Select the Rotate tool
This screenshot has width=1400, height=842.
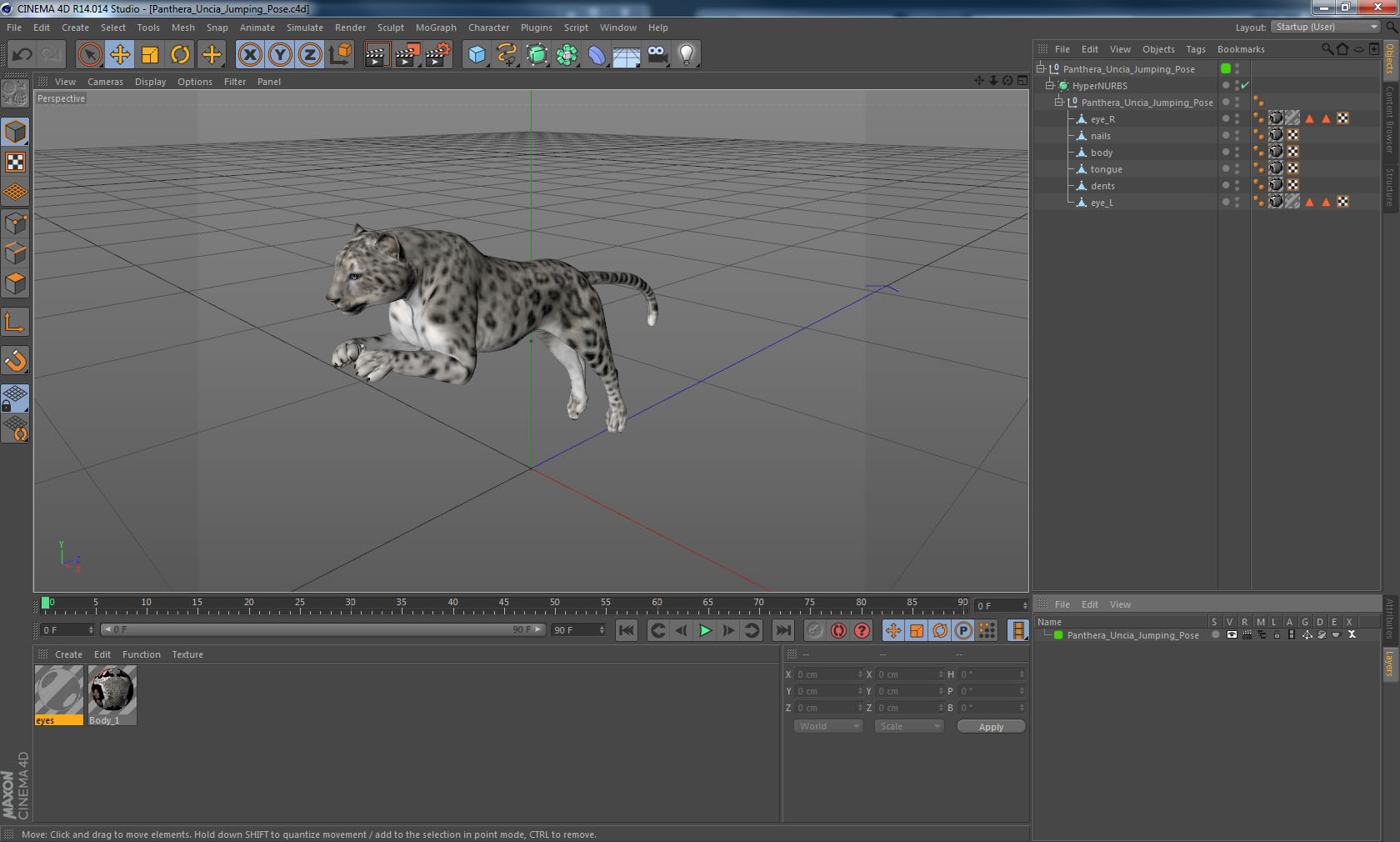(180, 55)
